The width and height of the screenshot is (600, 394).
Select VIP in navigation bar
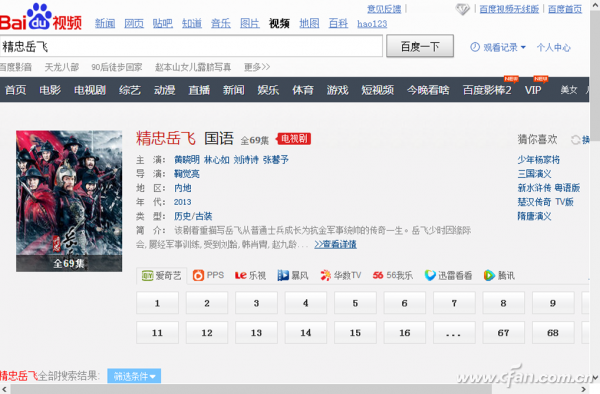click(x=533, y=90)
